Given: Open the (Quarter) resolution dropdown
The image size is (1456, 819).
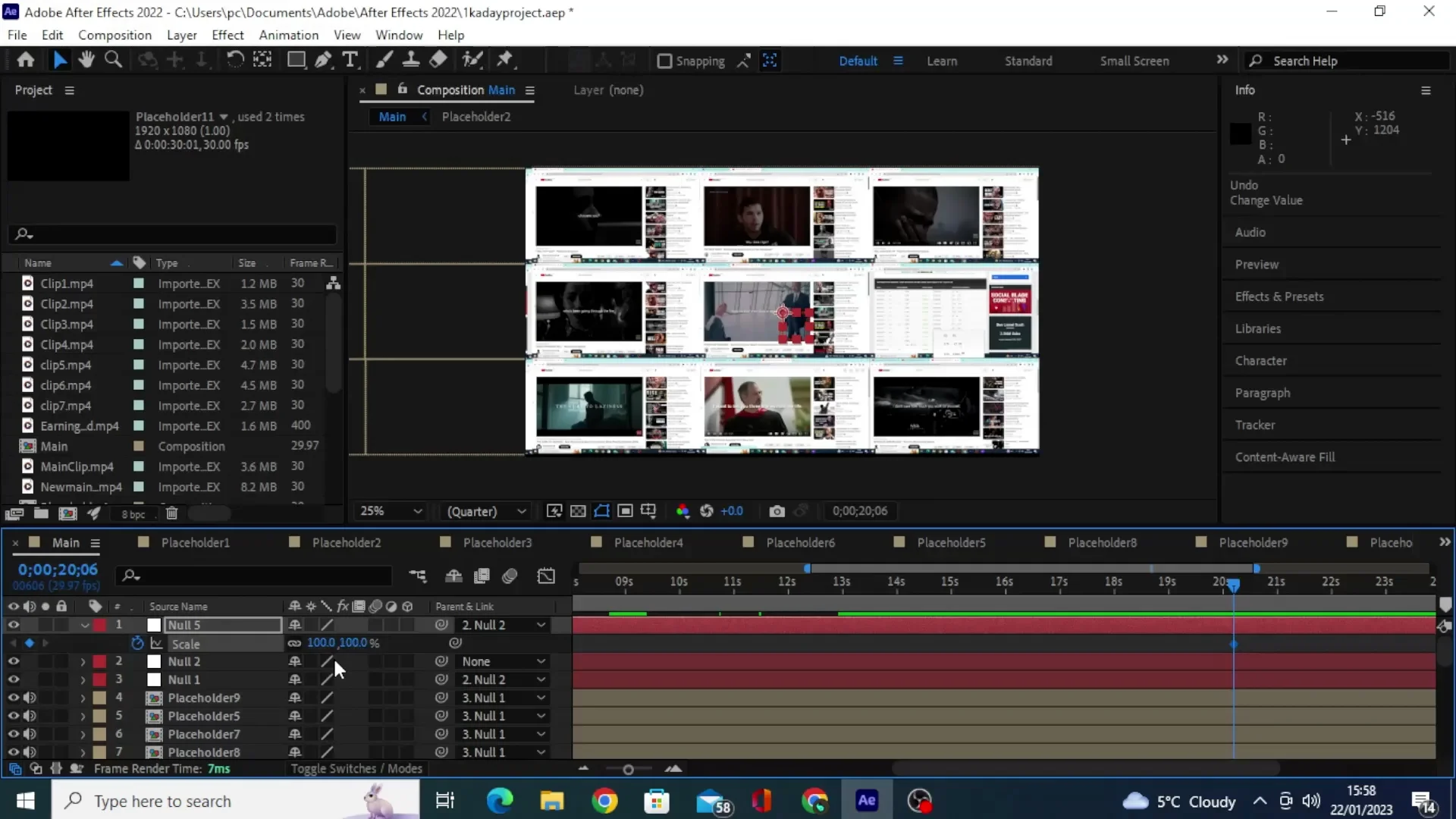Looking at the screenshot, I should click(485, 511).
